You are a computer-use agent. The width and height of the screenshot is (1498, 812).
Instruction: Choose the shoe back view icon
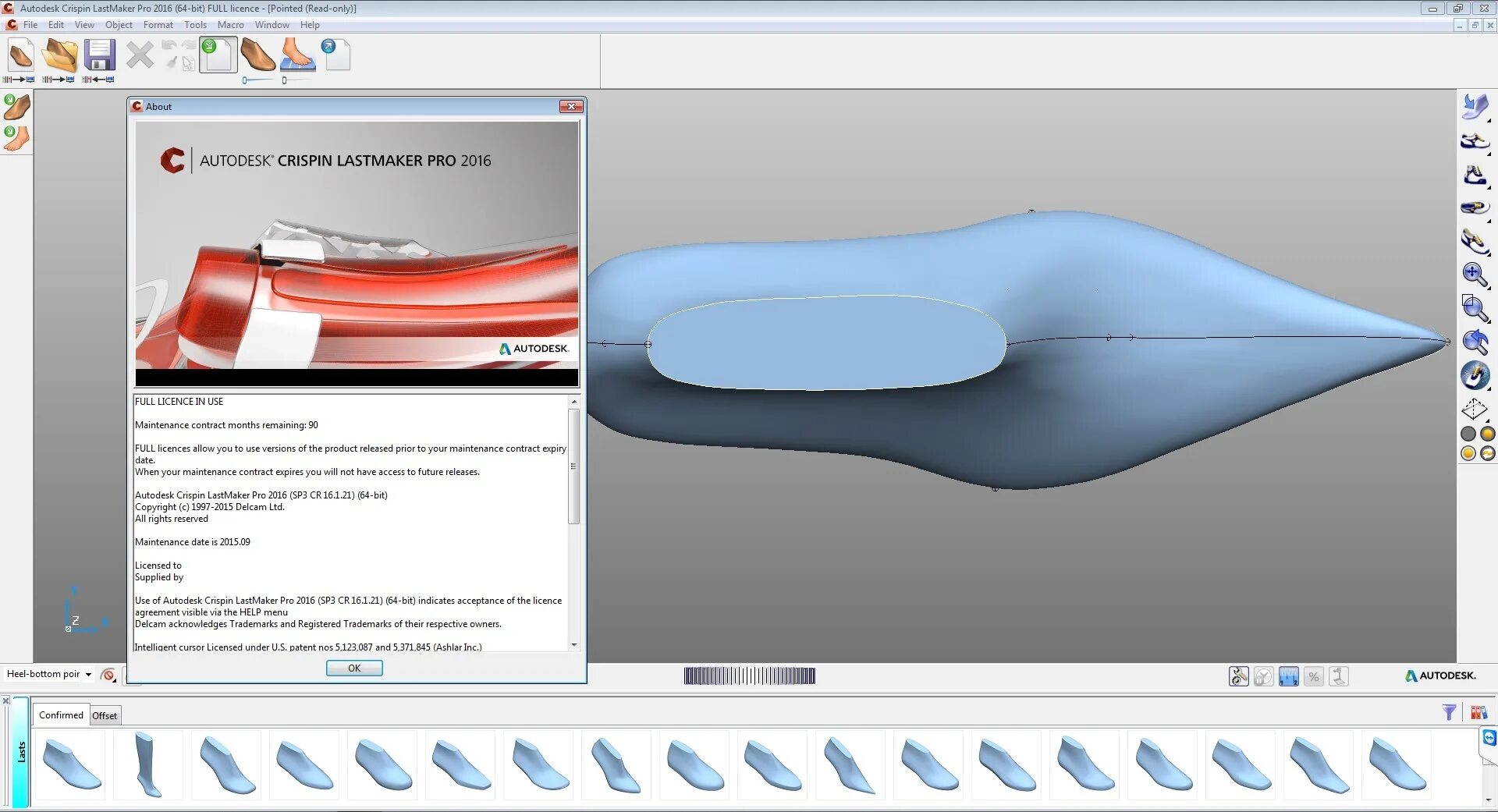coord(1475,175)
